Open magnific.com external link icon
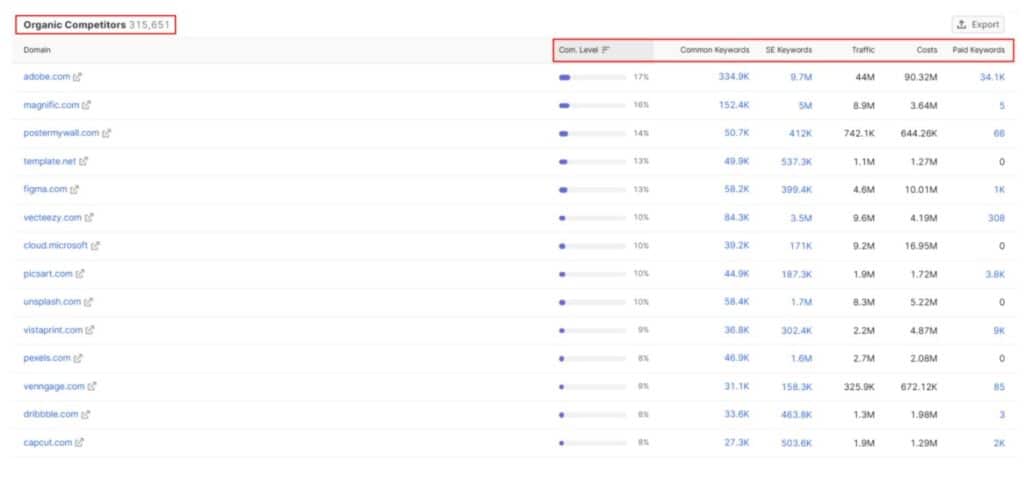Screen dimensions: 1024x483 click(x=86, y=105)
